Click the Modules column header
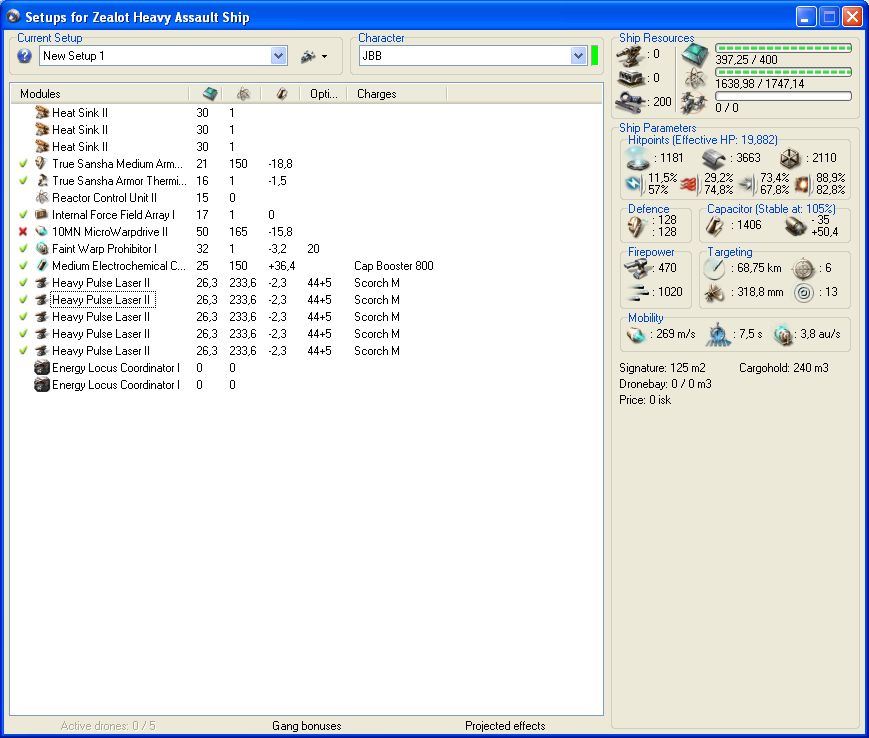Screen dimensions: 869x738 [x=40, y=94]
